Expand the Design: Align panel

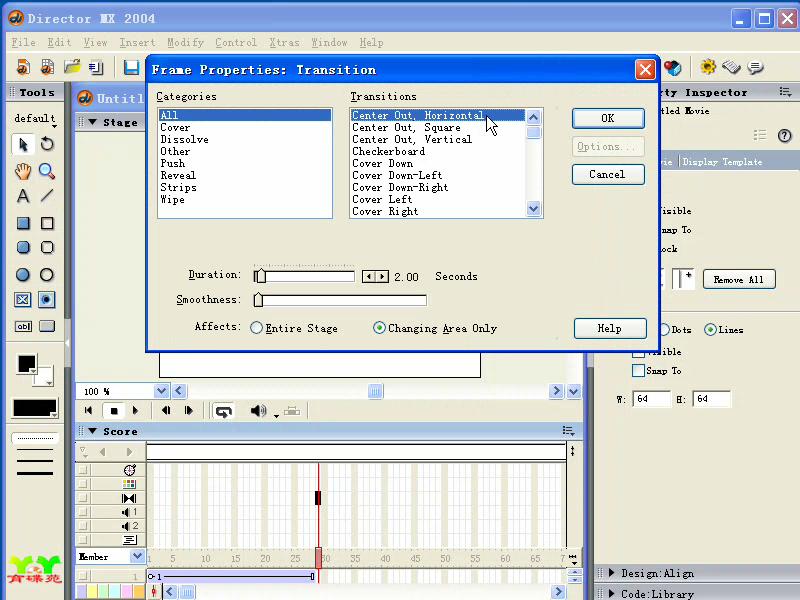pyautogui.click(x=611, y=573)
